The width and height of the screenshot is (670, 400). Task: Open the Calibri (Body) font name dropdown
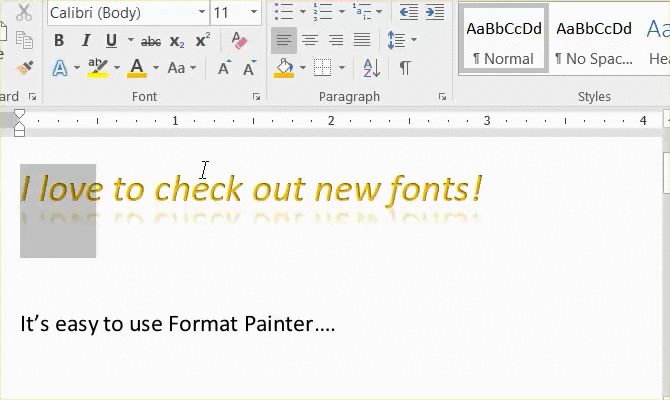(202, 13)
